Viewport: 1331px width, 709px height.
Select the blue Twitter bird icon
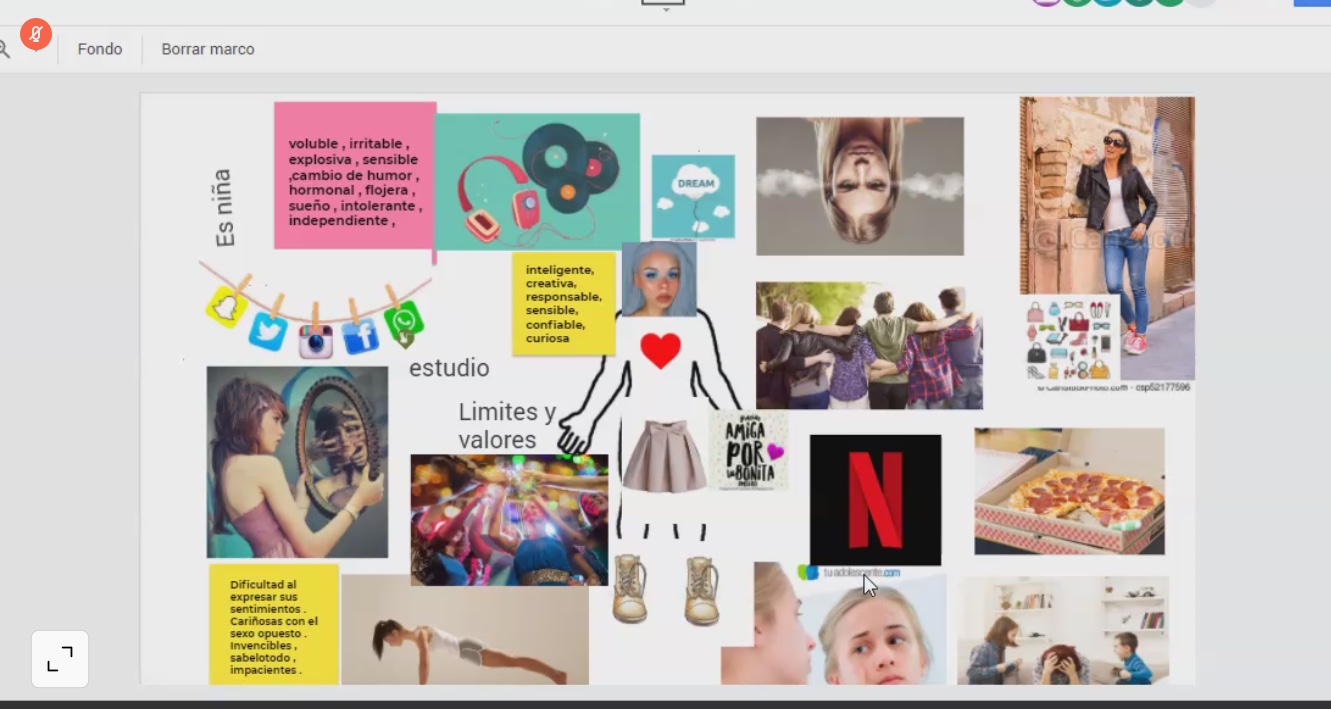[268, 330]
